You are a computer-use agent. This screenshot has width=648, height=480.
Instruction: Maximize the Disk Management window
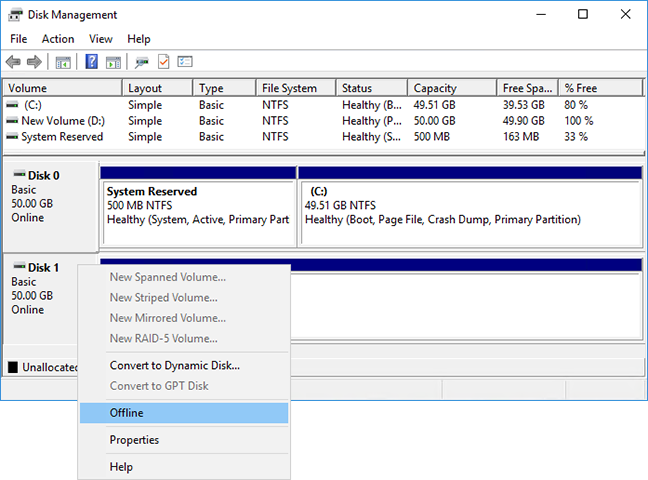coord(583,14)
